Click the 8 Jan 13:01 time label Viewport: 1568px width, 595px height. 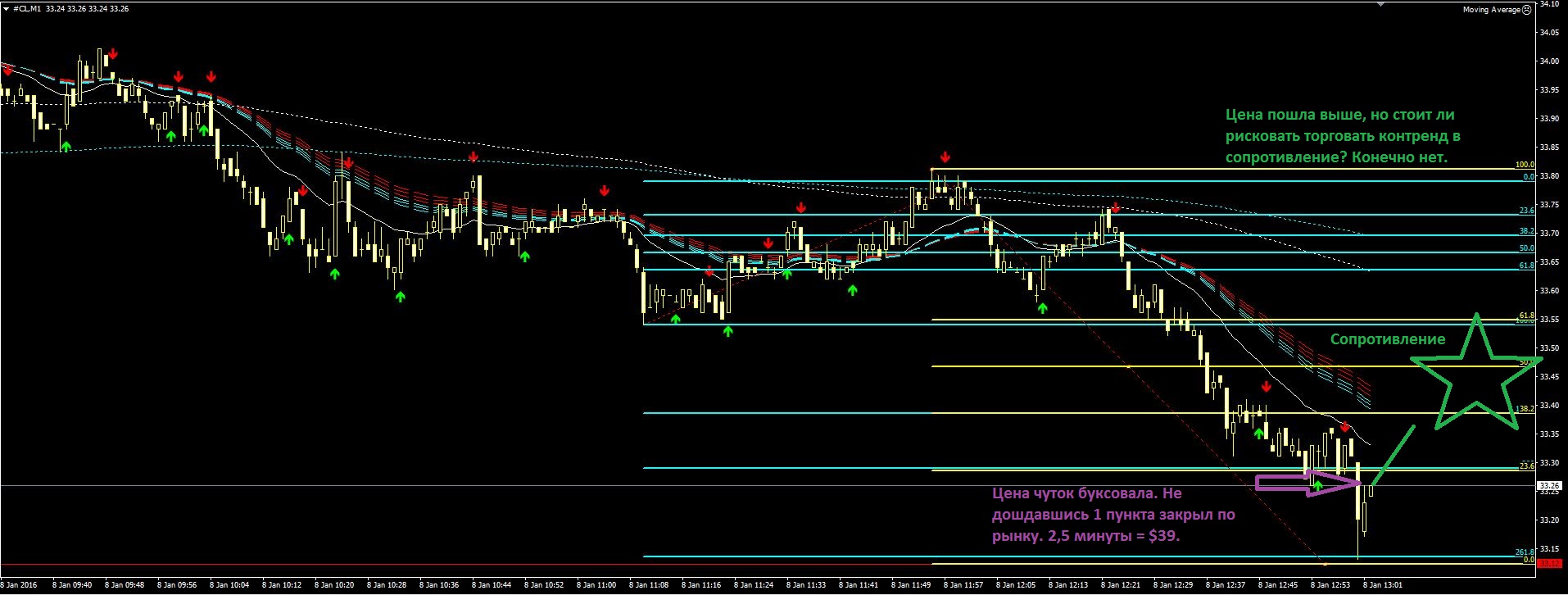pos(1383,585)
